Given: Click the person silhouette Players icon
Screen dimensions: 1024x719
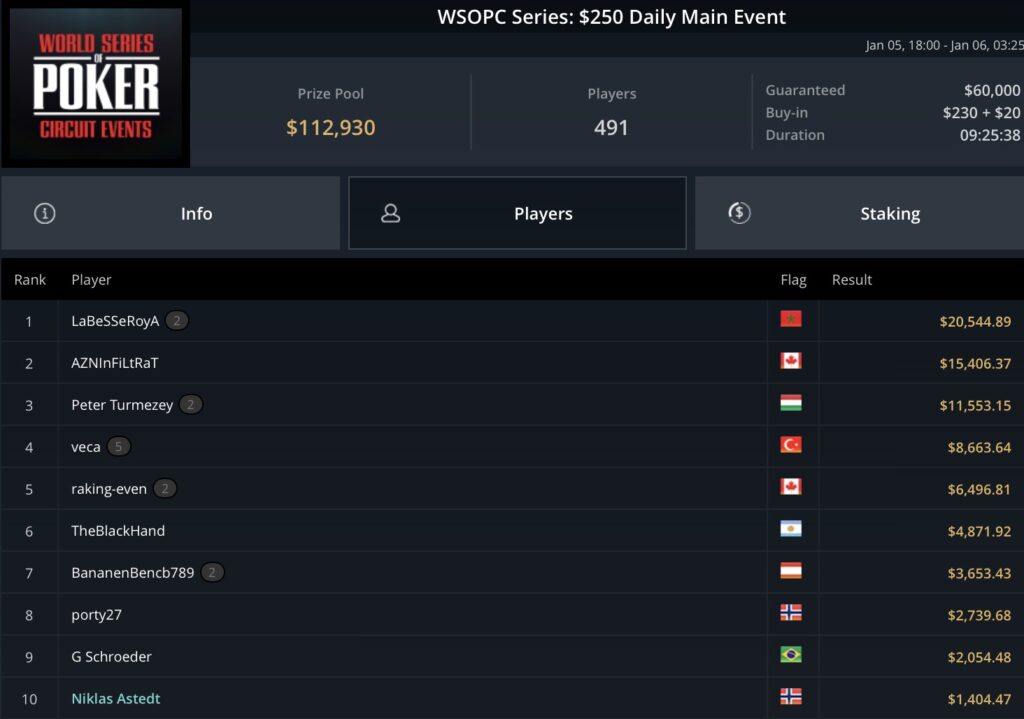Looking at the screenshot, I should coord(391,213).
